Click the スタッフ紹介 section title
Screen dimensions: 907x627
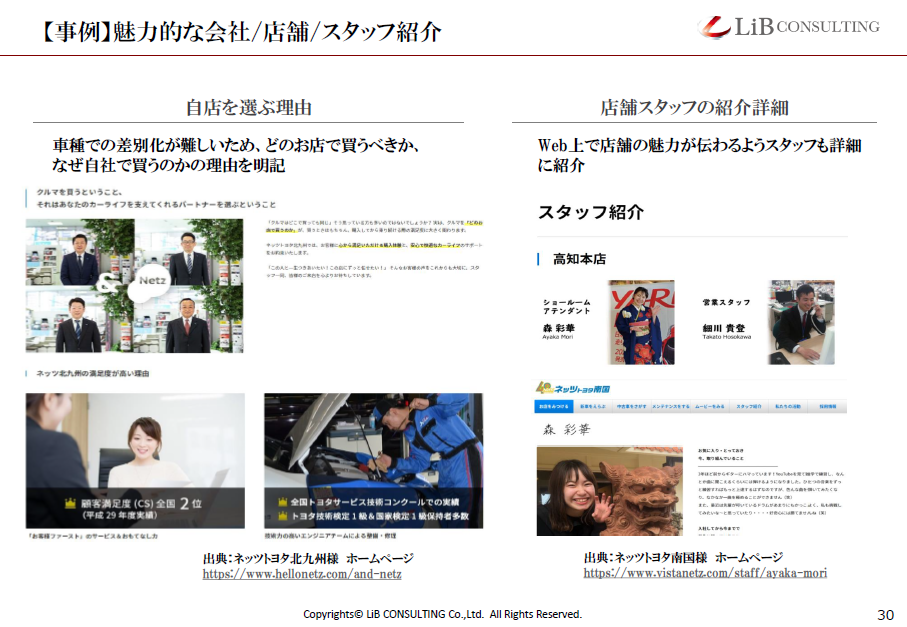pos(591,212)
